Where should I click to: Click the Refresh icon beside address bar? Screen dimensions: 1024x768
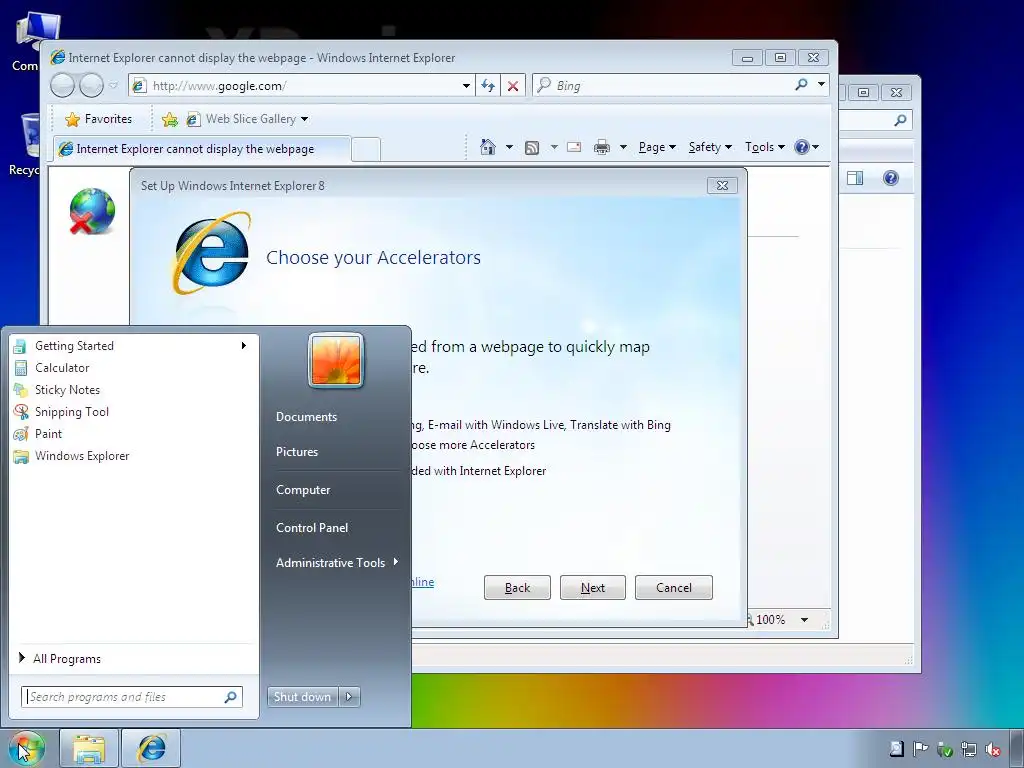(x=488, y=86)
